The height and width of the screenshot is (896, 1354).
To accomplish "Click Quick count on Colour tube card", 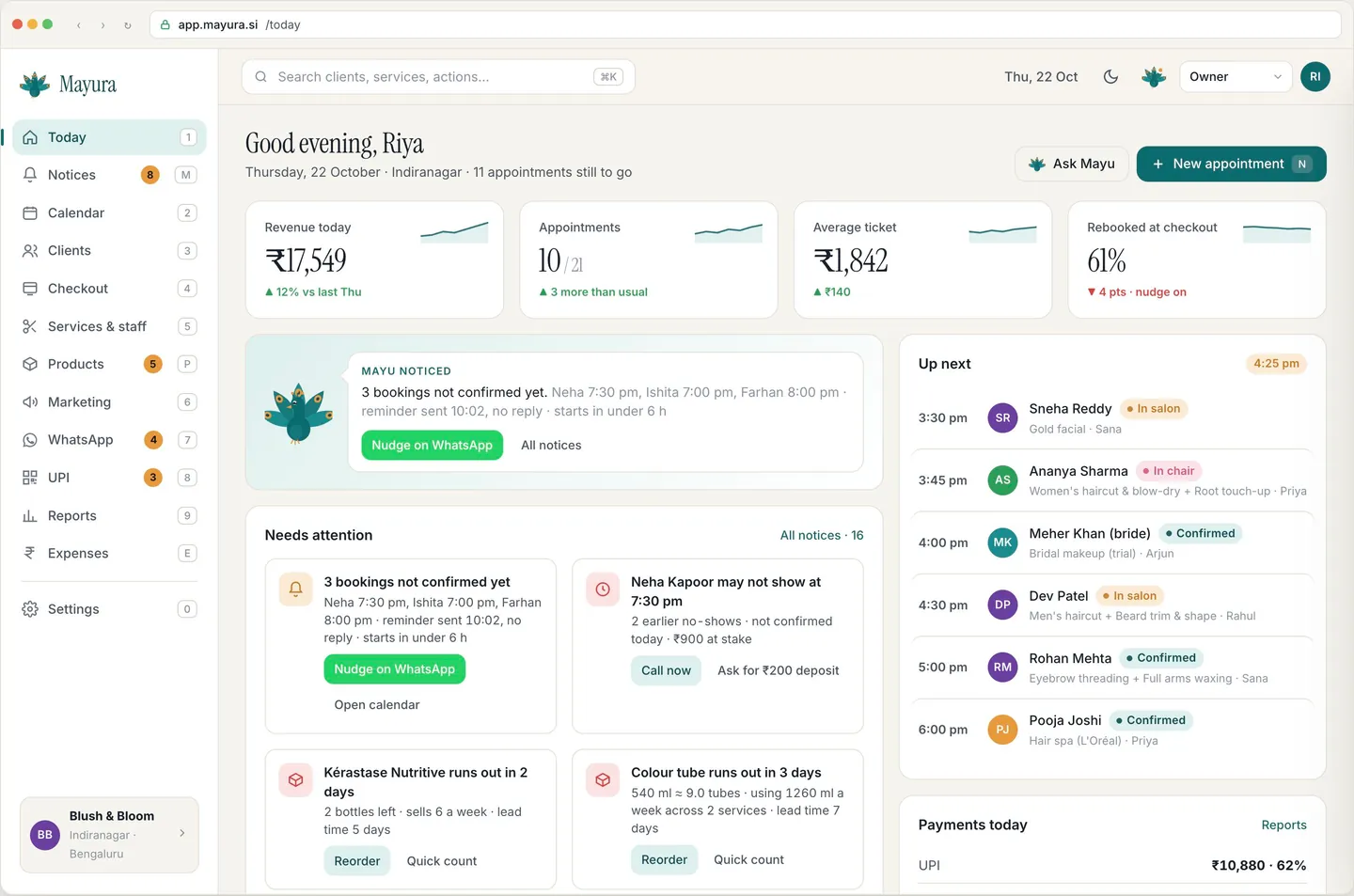I will [748, 860].
